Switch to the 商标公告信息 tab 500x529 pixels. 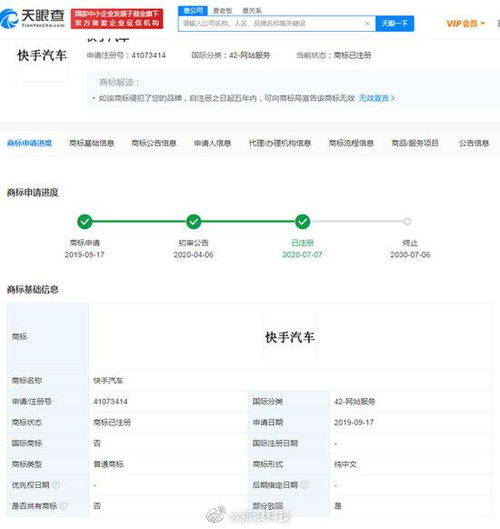(154, 143)
